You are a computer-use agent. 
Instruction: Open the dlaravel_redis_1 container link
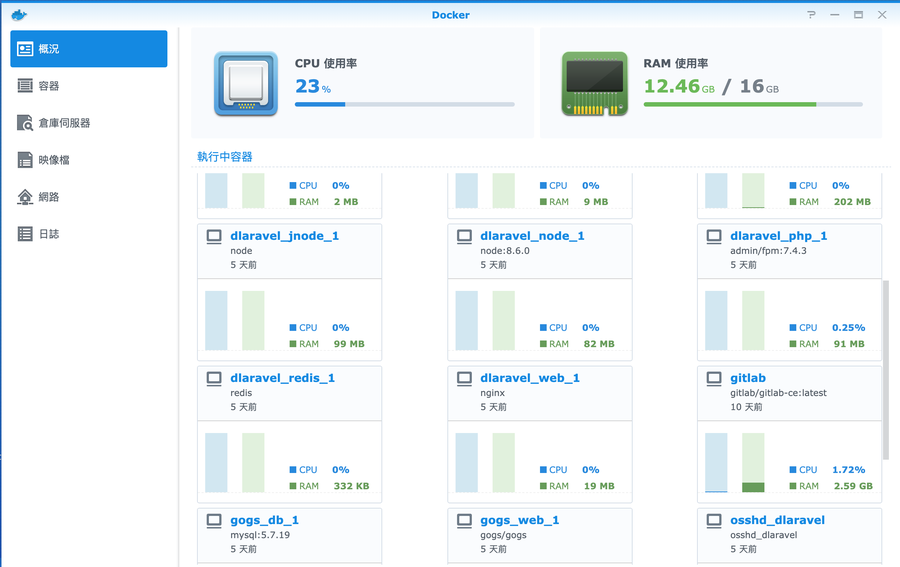pos(282,378)
